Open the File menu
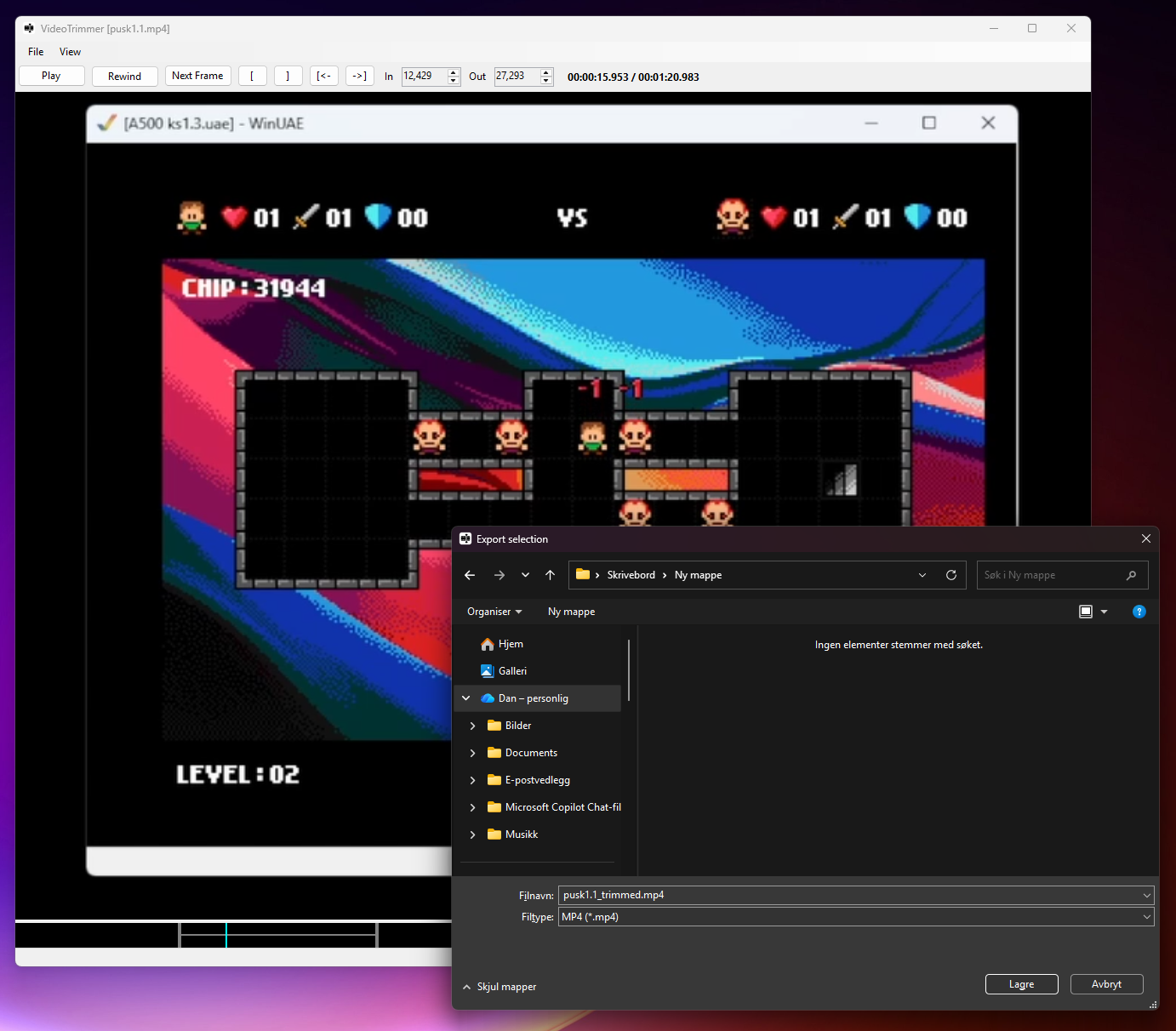Image resolution: width=1176 pixels, height=1031 pixels. pos(36,52)
